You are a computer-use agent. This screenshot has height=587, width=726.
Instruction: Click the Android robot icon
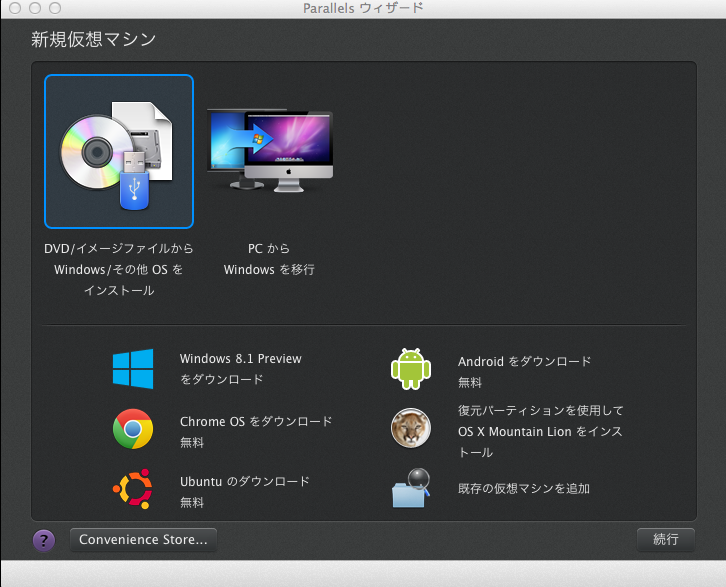pos(411,369)
